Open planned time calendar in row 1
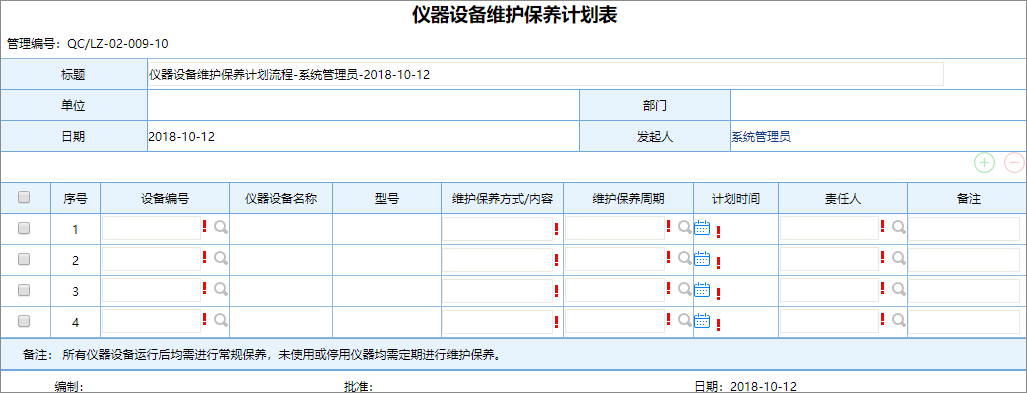Image resolution: width=1027 pixels, height=393 pixels. pos(702,228)
